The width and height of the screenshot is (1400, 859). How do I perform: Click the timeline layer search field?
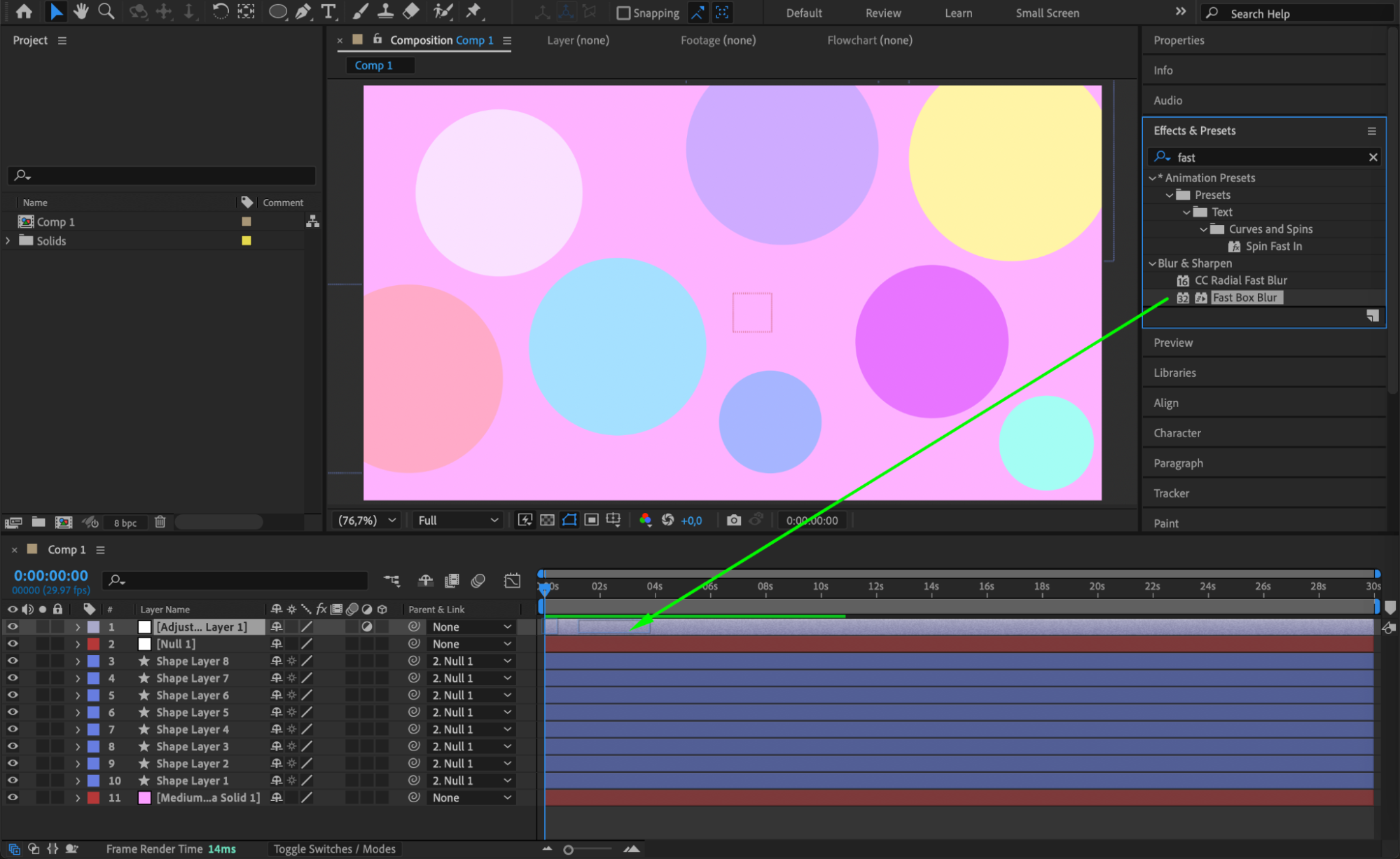coord(235,580)
